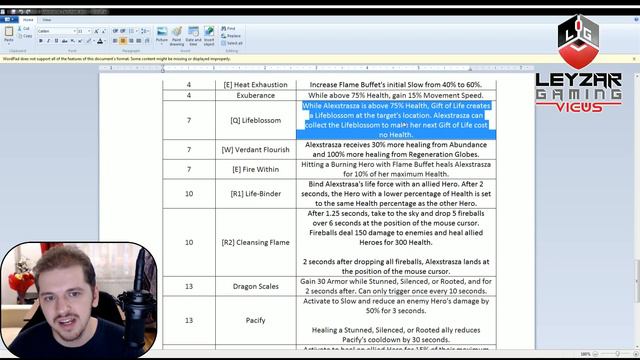Open the WordPad file menu button
This screenshot has height=360, width=640.
(9, 20)
